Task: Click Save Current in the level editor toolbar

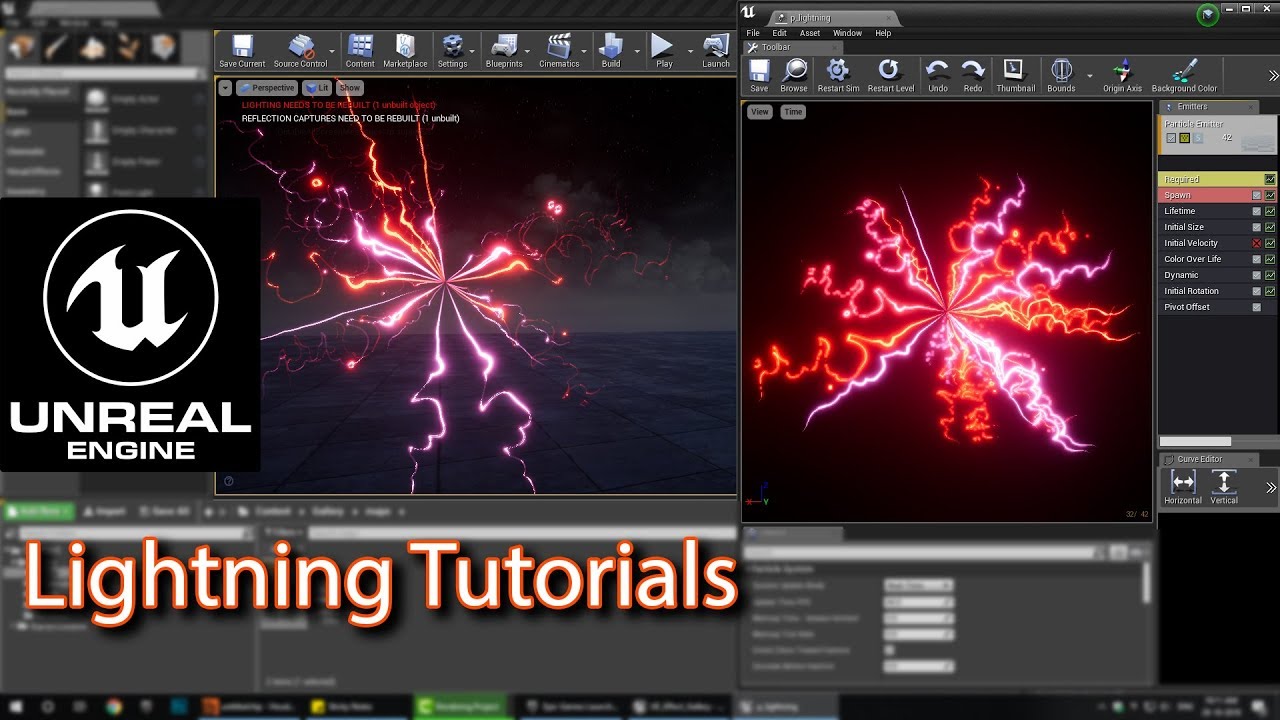Action: click(242, 51)
